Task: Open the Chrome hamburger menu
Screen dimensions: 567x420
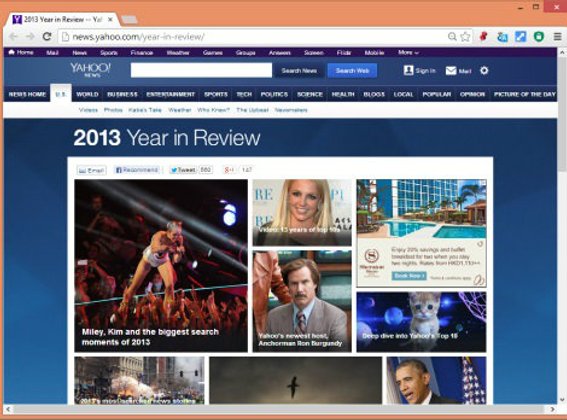Action: (x=558, y=37)
